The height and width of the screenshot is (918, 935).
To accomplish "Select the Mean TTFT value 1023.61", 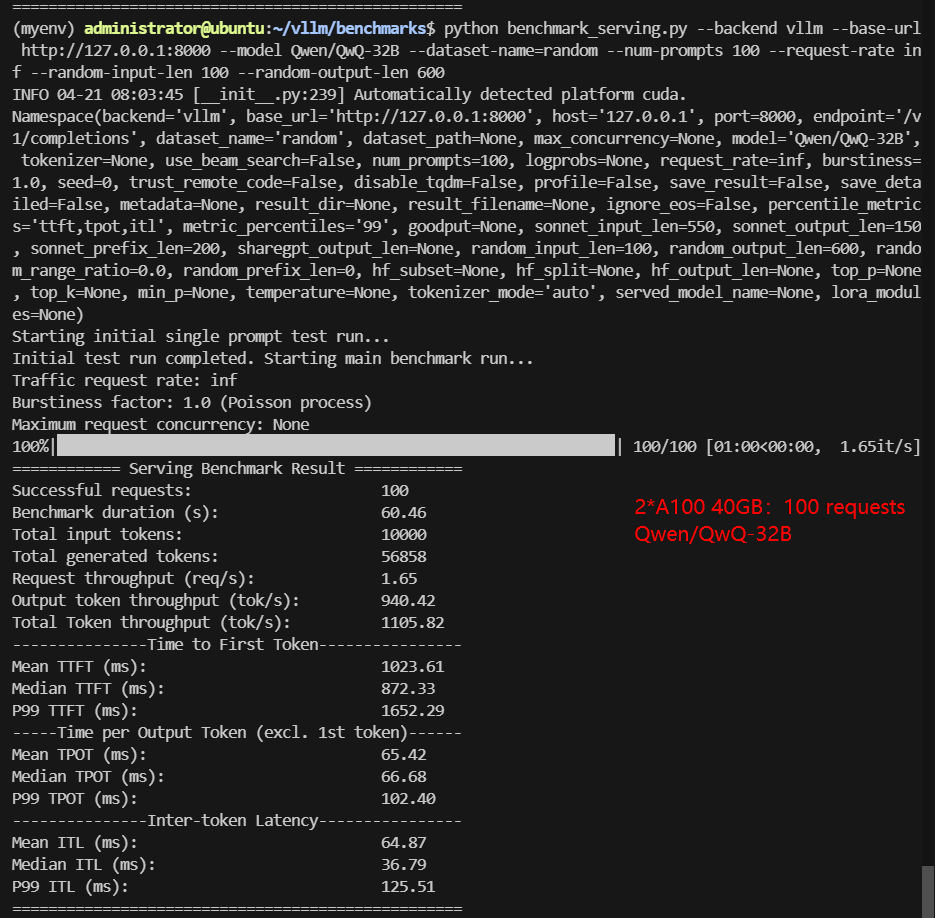I will click(x=413, y=667).
